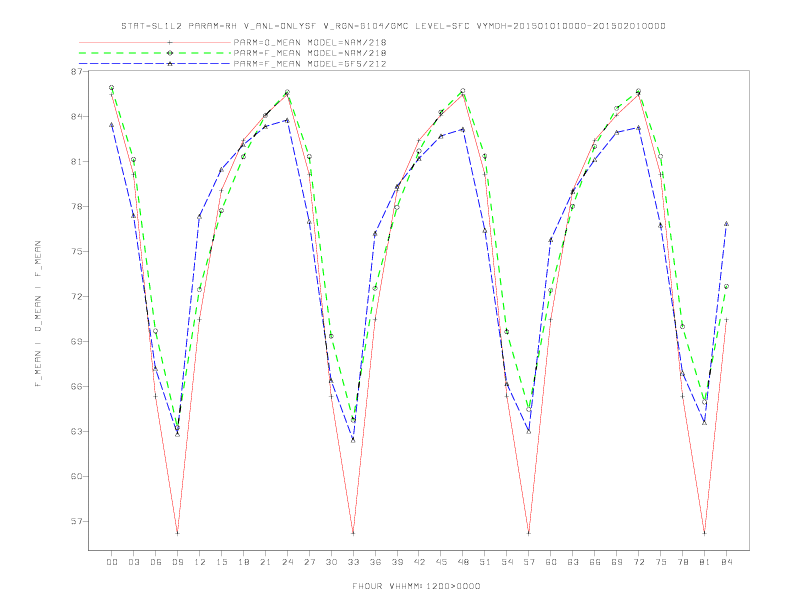
Task: Click y-axis tick value 69
Action: [x=76, y=341]
